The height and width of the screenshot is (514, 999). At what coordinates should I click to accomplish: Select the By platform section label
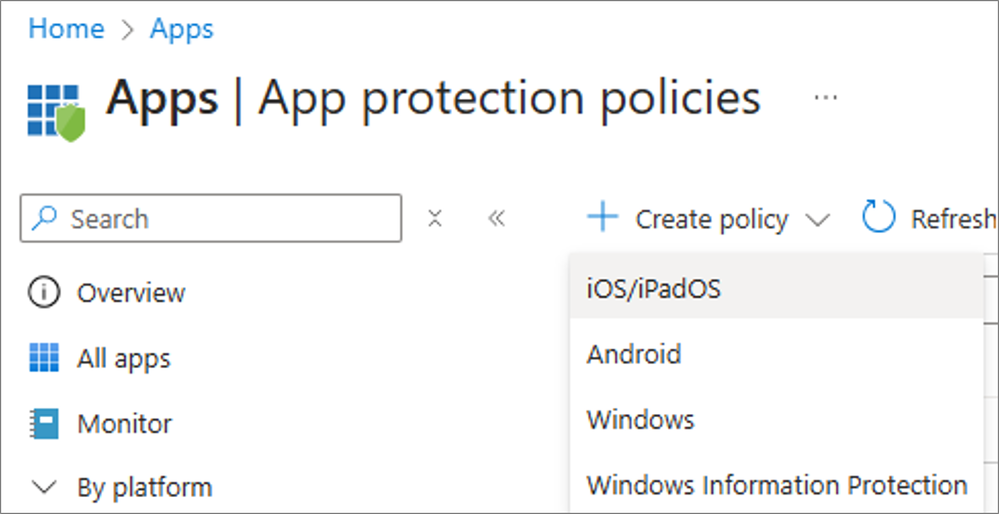click(145, 489)
